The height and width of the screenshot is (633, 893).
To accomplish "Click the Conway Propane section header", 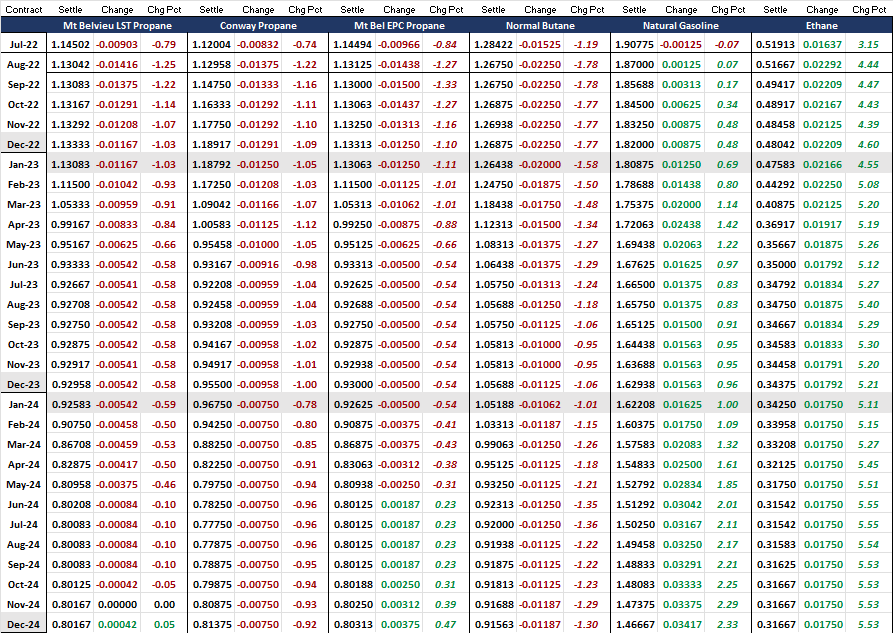I will (x=258, y=26).
